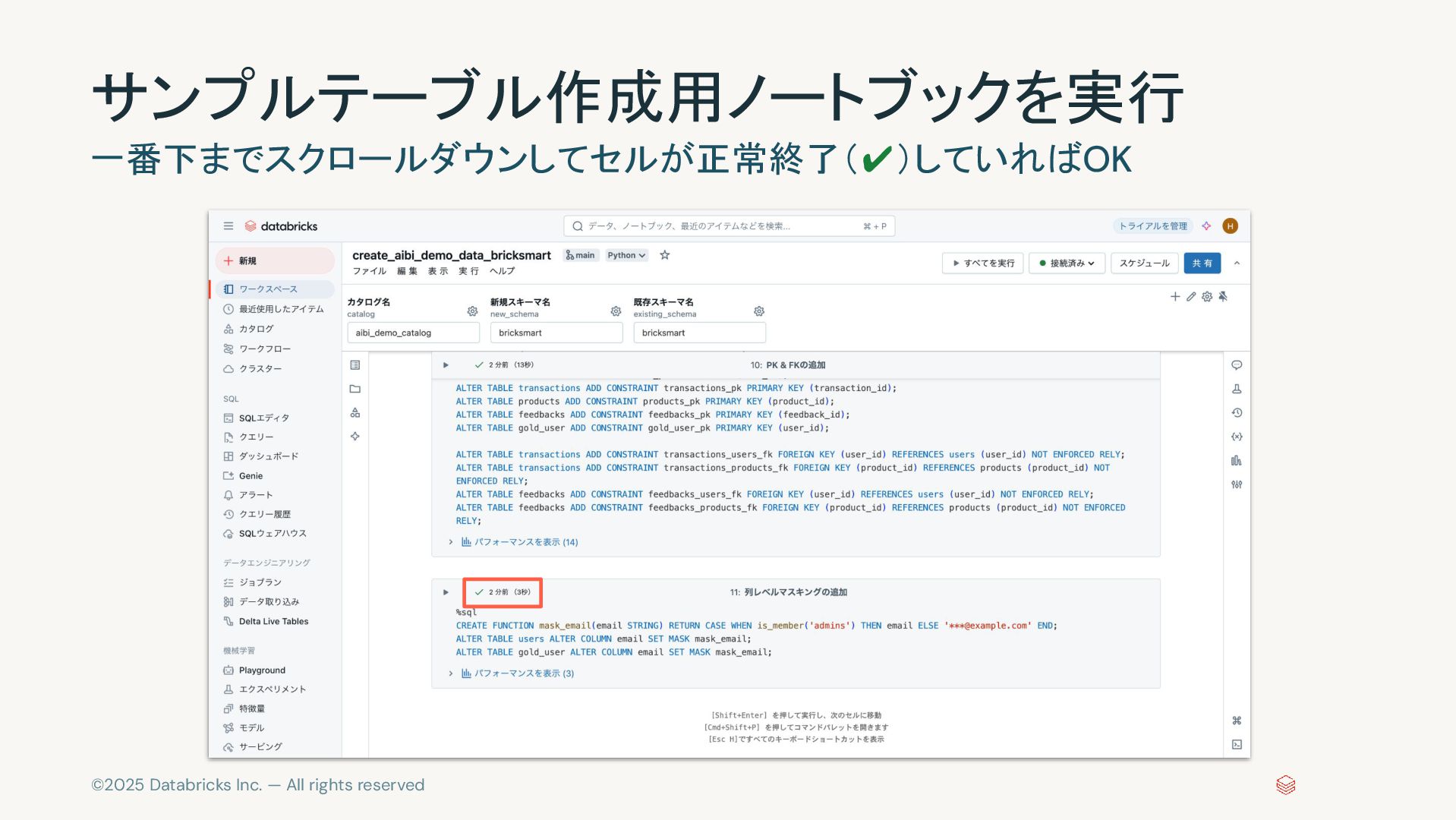Click the 共有 button
The height and width of the screenshot is (820, 1456).
click(x=1202, y=263)
